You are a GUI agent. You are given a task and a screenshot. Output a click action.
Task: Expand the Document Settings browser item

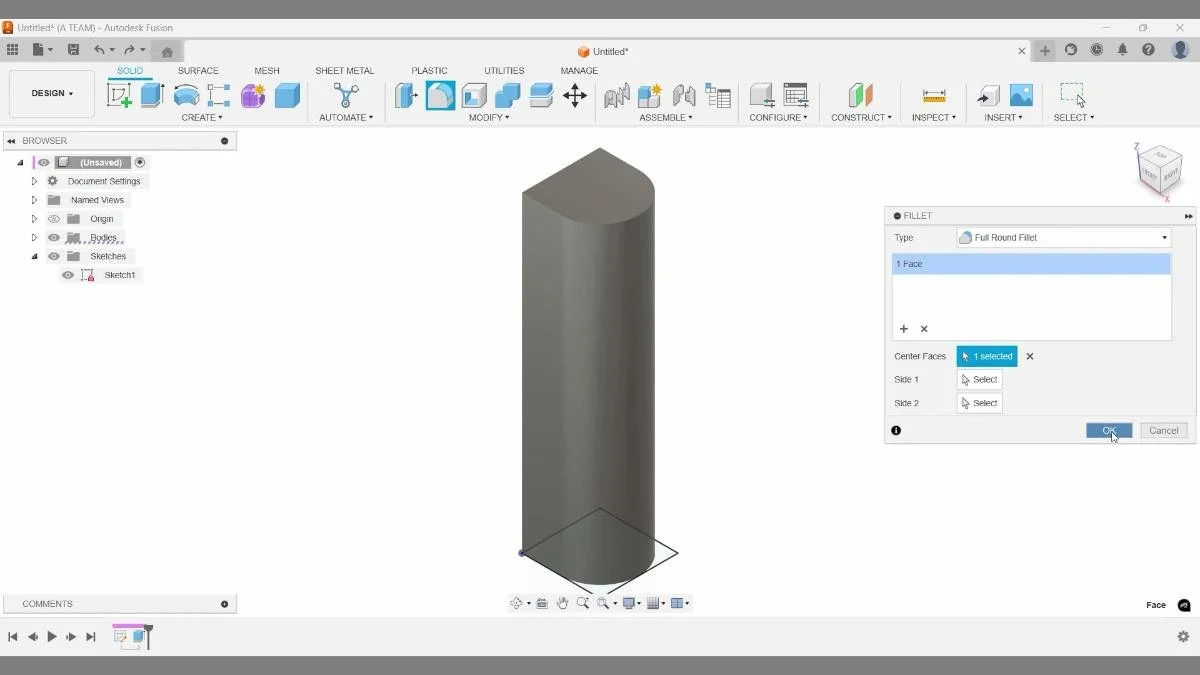click(34, 180)
